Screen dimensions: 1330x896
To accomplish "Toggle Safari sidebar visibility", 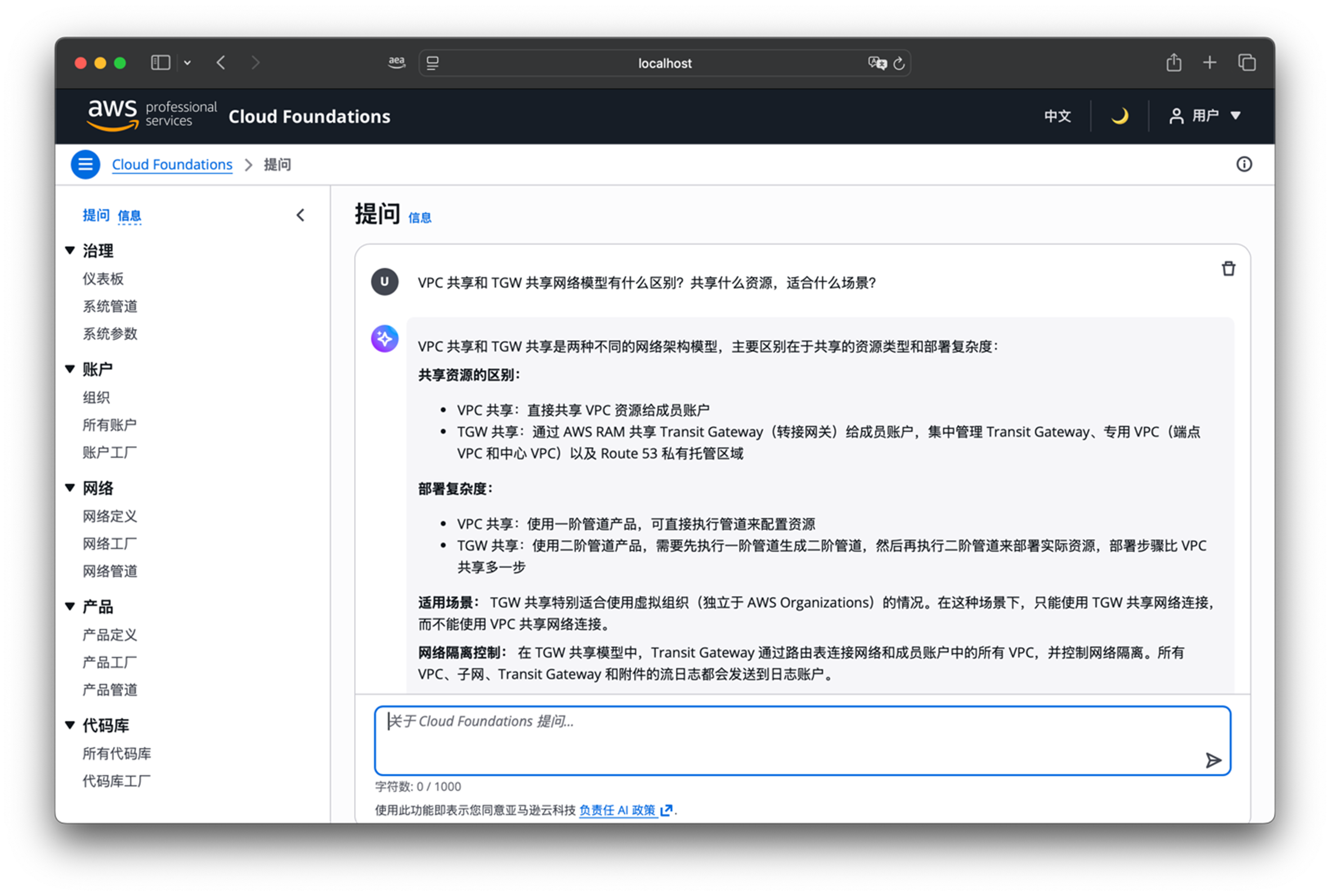I will click(161, 62).
